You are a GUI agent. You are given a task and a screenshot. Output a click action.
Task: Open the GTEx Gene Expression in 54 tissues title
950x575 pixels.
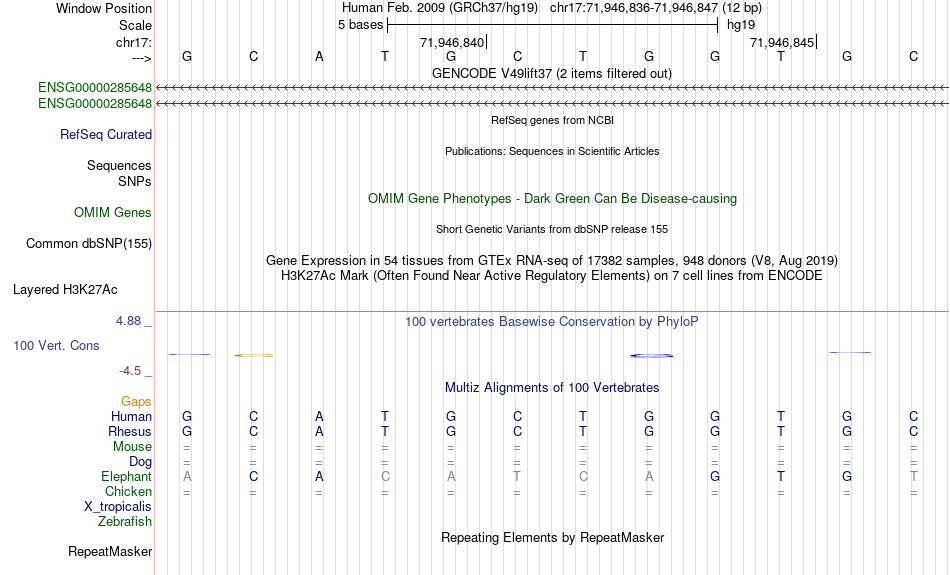552,261
